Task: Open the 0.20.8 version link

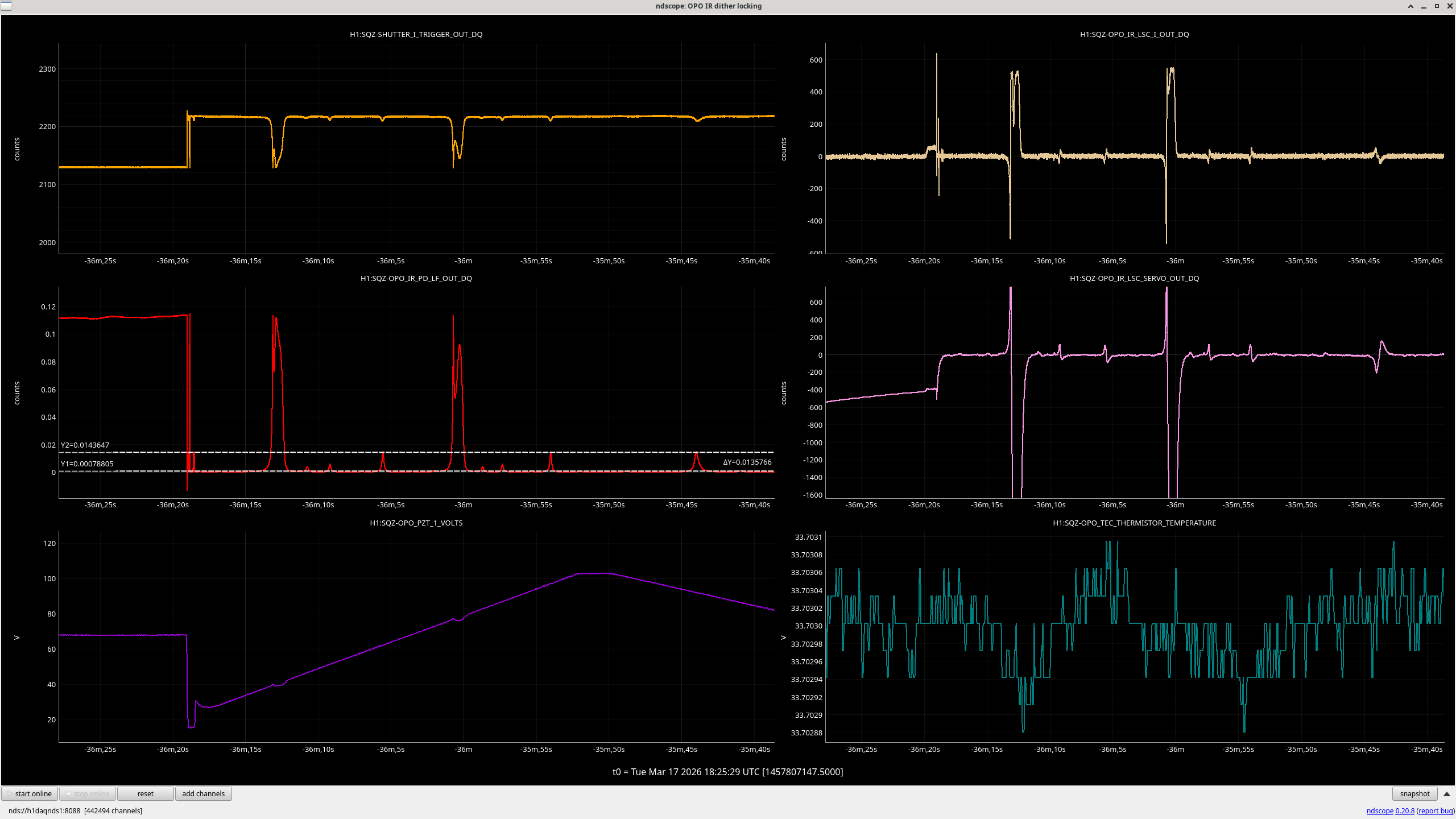Action: click(1404, 810)
